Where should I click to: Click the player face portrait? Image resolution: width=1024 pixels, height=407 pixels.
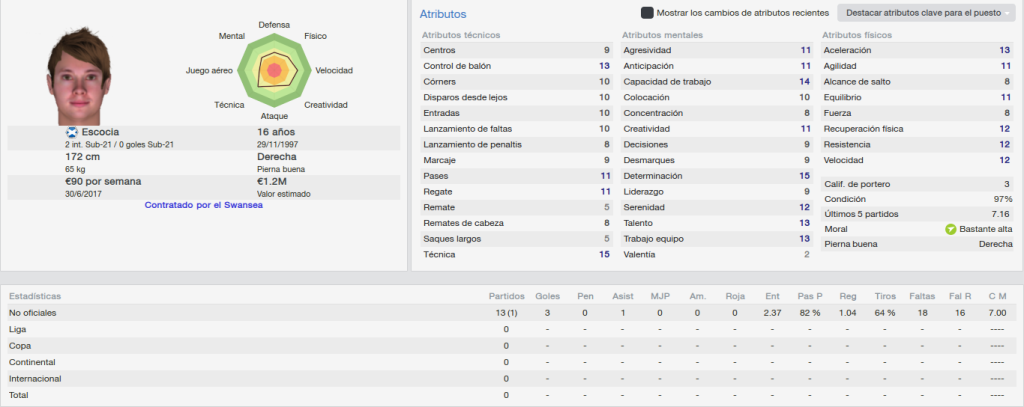pyautogui.click(x=79, y=76)
